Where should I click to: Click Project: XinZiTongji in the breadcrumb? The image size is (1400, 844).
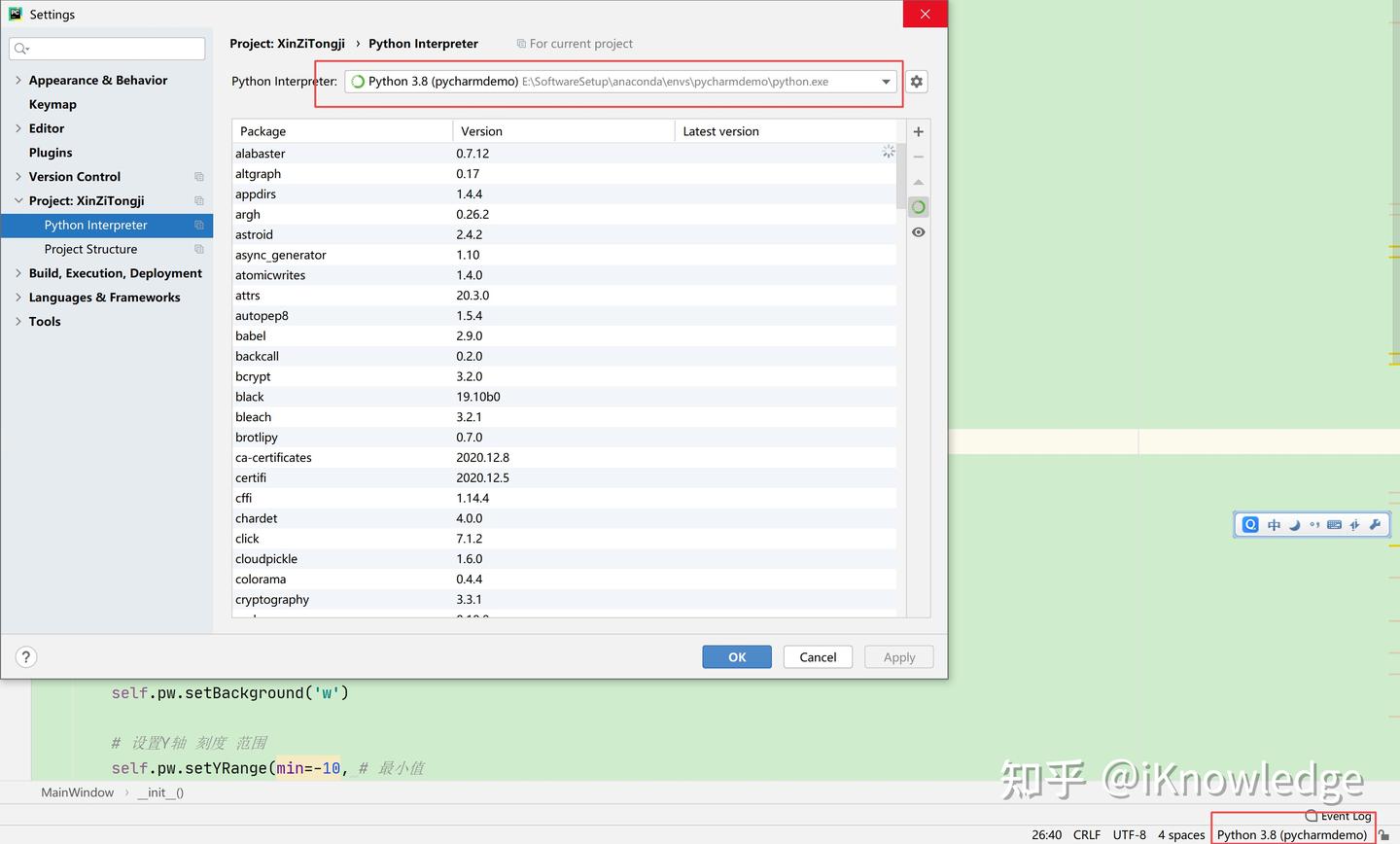(x=287, y=44)
